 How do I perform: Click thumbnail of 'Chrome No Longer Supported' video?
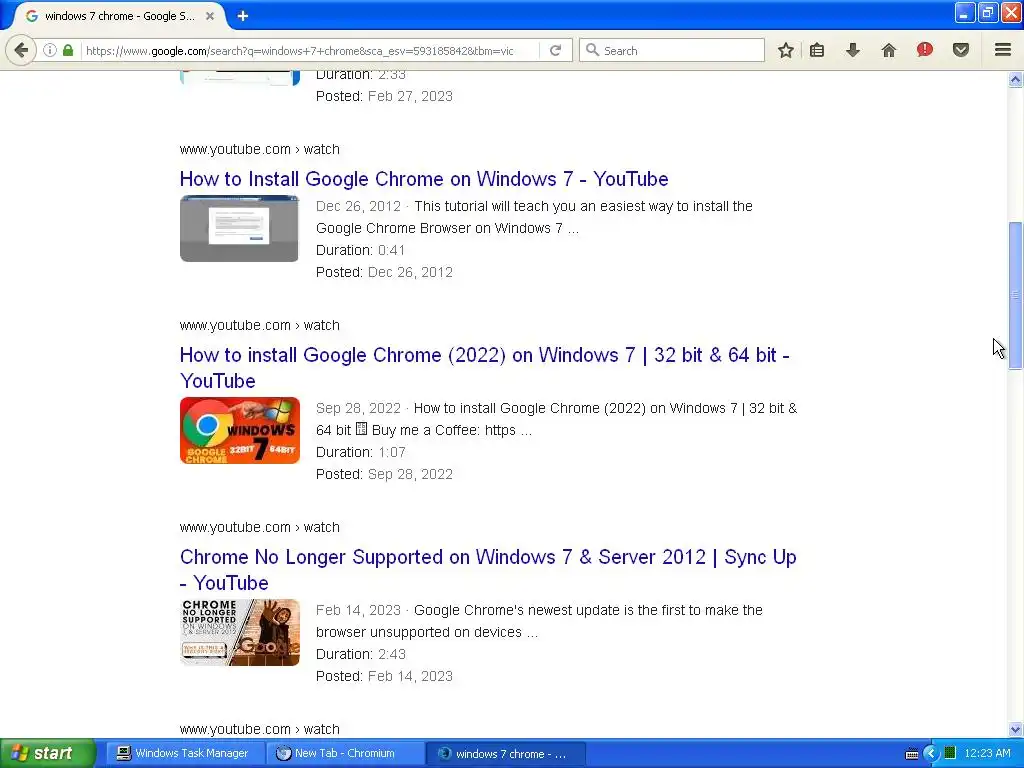[x=240, y=632]
